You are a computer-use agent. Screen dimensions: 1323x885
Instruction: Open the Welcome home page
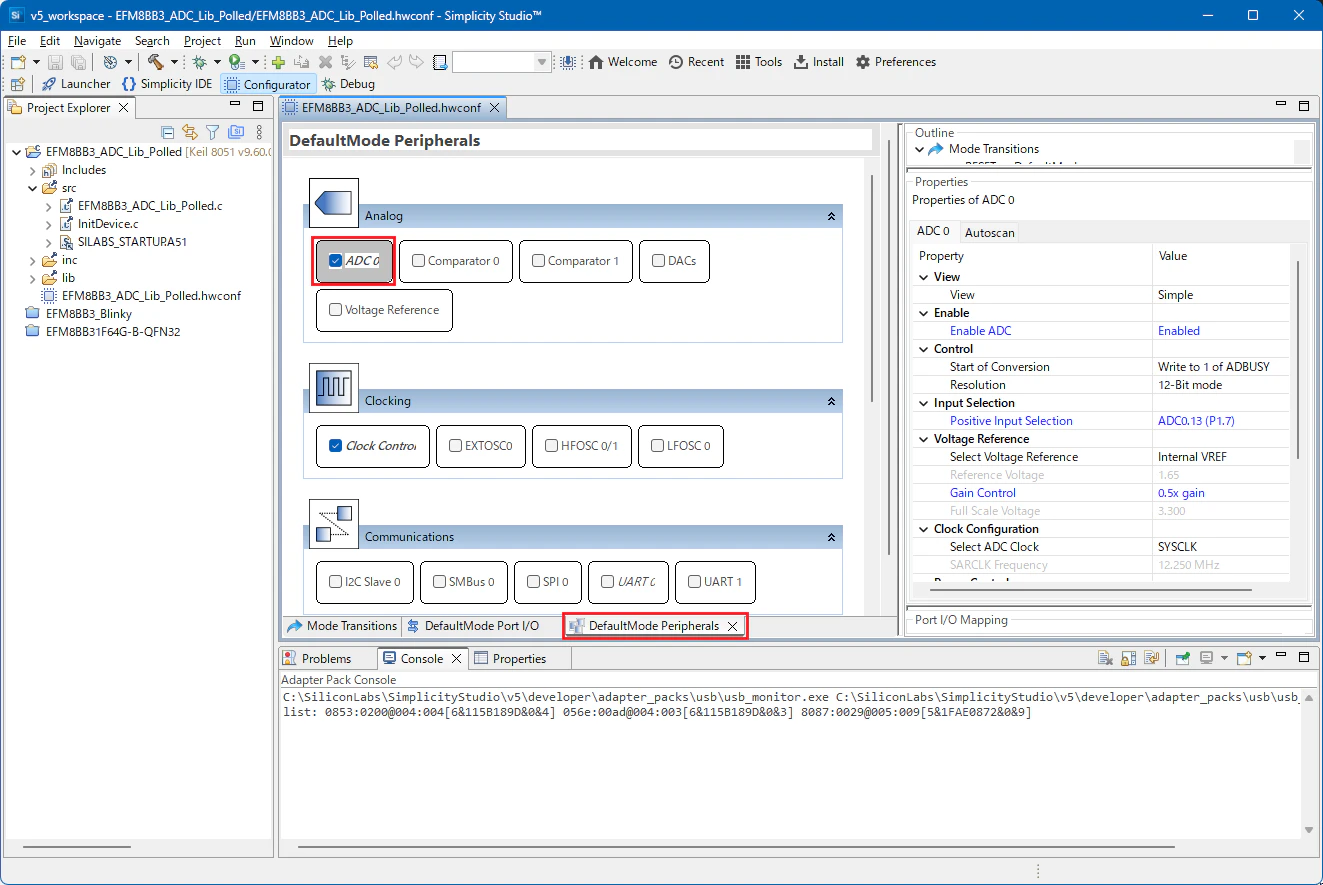point(623,62)
